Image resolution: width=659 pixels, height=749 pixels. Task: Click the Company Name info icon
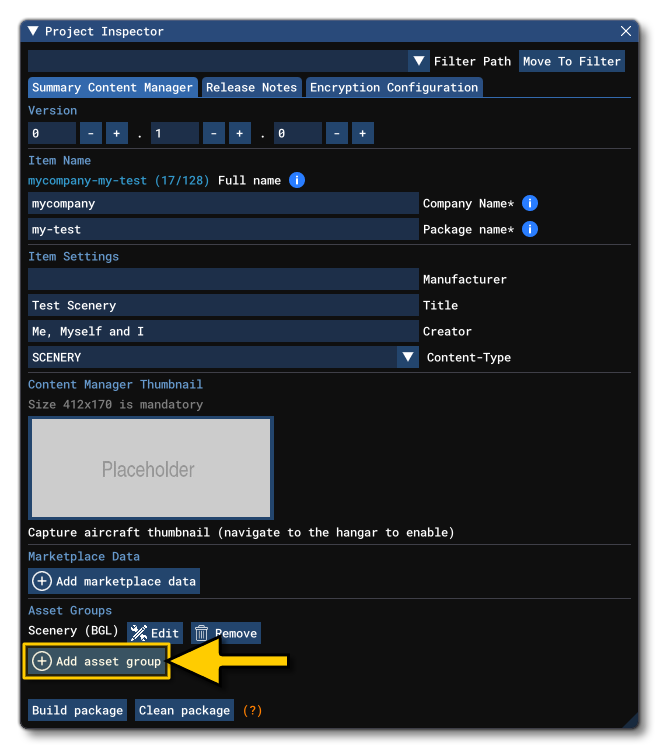pyautogui.click(x=530, y=203)
